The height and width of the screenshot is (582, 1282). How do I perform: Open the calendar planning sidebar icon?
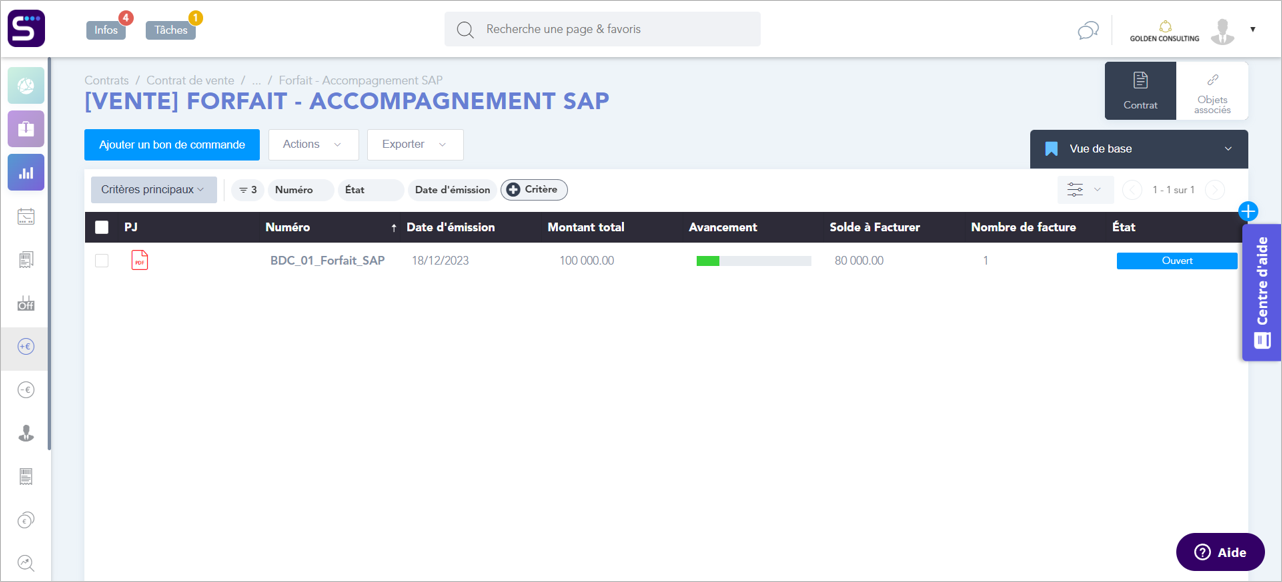point(26,216)
